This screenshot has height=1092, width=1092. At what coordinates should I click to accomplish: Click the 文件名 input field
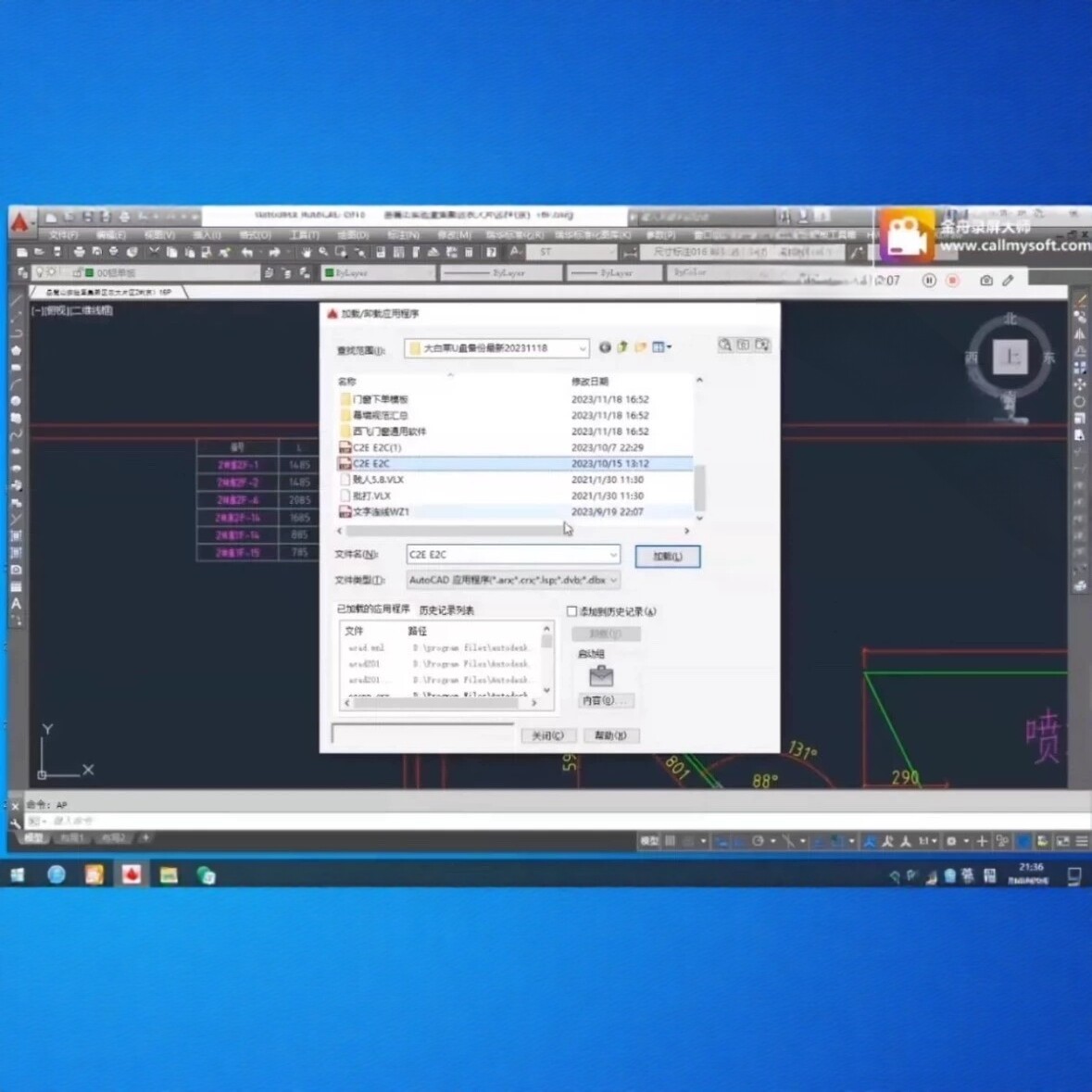pyautogui.click(x=507, y=555)
